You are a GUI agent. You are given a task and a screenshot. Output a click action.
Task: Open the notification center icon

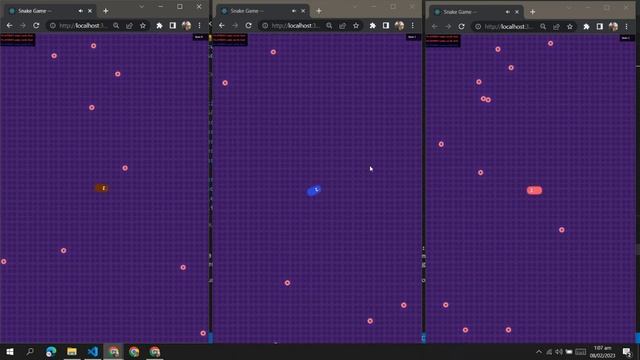pos(627,352)
